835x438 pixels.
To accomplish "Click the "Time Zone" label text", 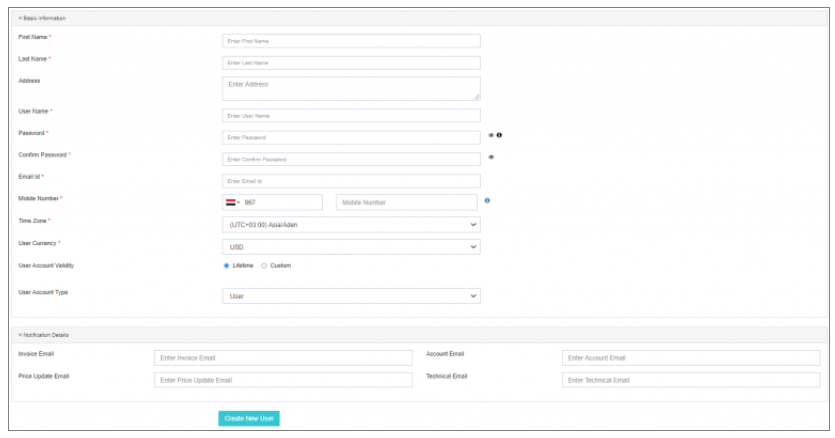I will (32, 221).
